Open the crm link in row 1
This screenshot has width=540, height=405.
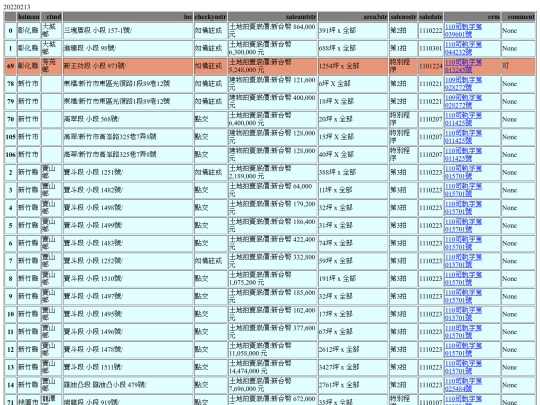point(463,49)
